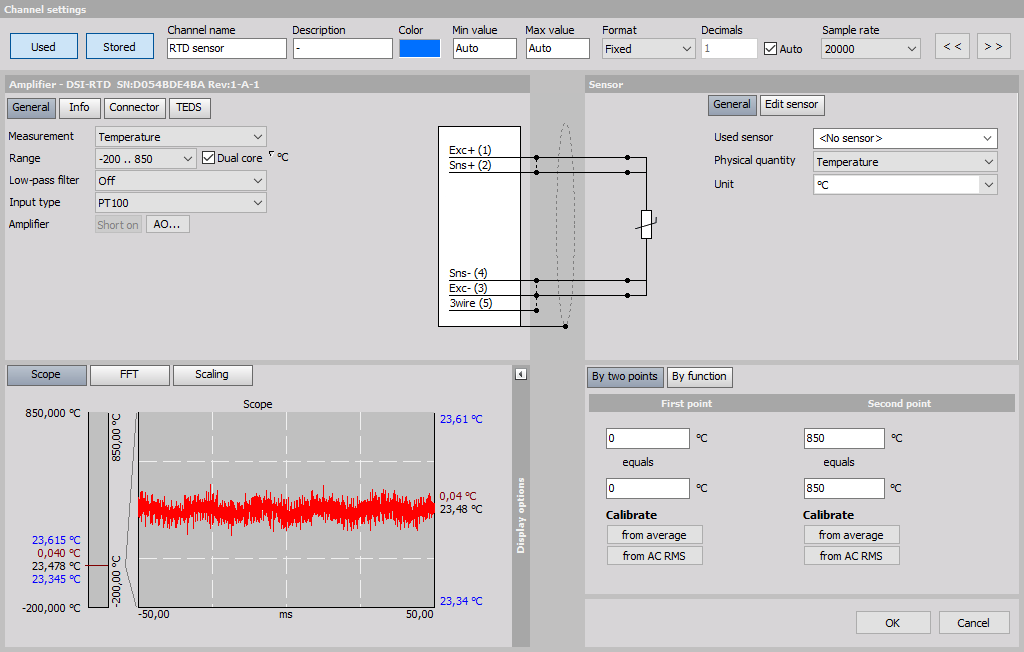This screenshot has width=1024, height=652.
Task: Click the Decimals number field
Action: [x=729, y=48]
